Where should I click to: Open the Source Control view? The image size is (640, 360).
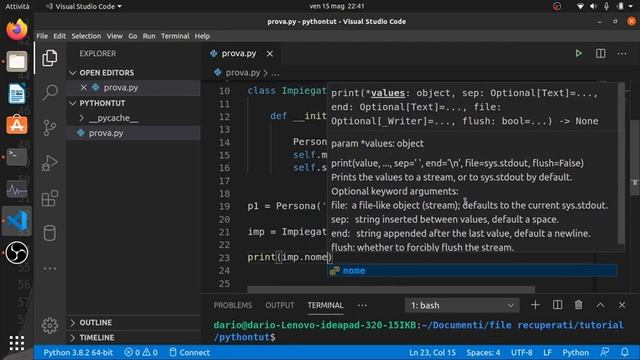pyautogui.click(x=50, y=128)
